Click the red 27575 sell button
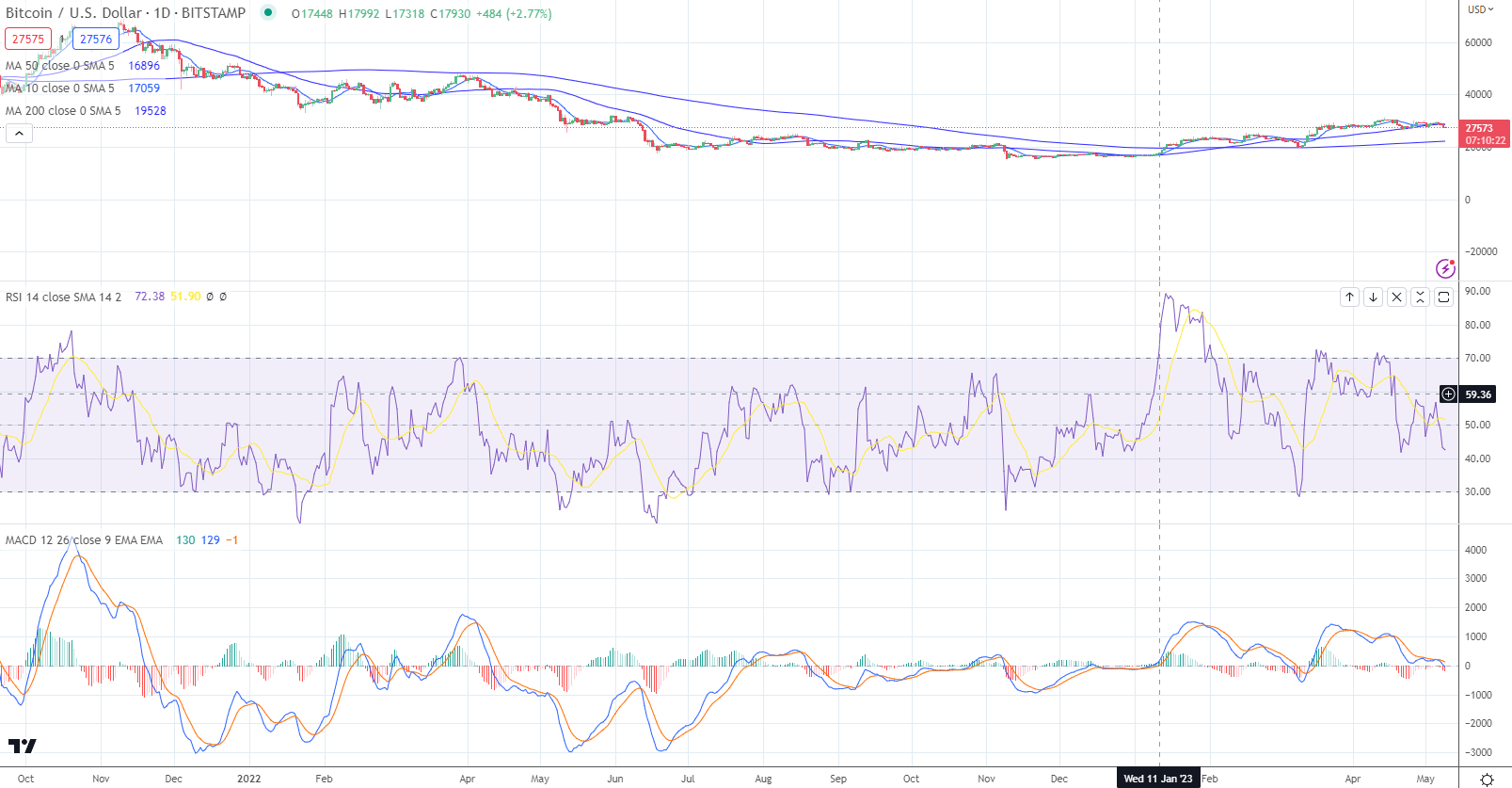Viewport: 1512px width, 788px height. click(28, 40)
